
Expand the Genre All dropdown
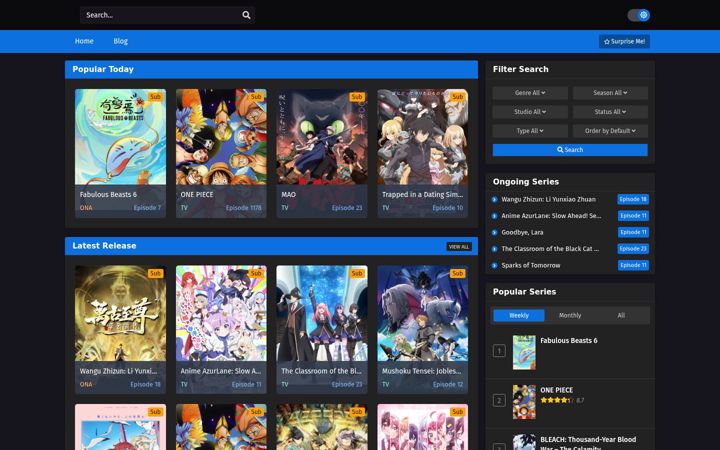530,93
